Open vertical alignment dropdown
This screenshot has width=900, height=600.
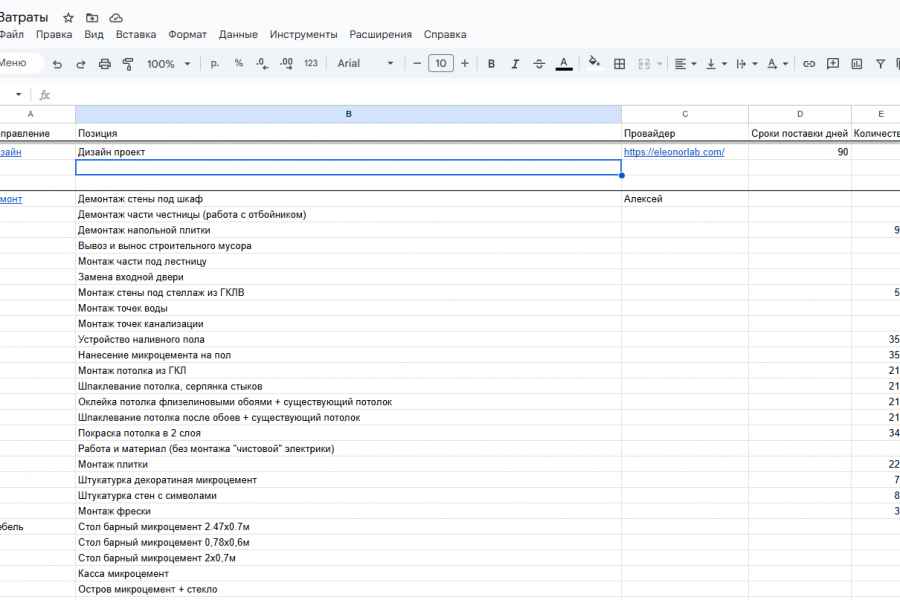(x=716, y=64)
